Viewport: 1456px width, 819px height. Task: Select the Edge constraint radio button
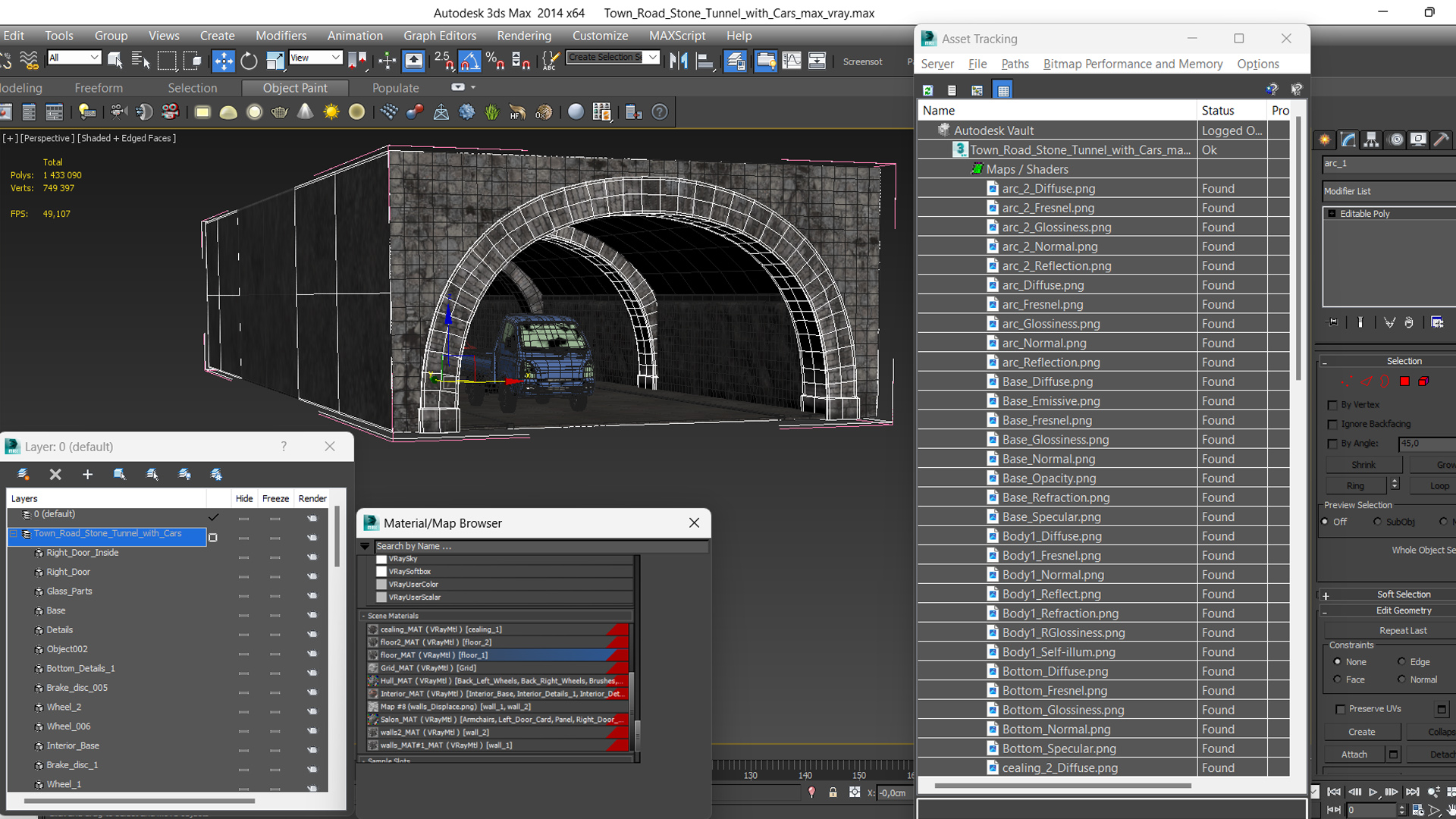click(1401, 662)
